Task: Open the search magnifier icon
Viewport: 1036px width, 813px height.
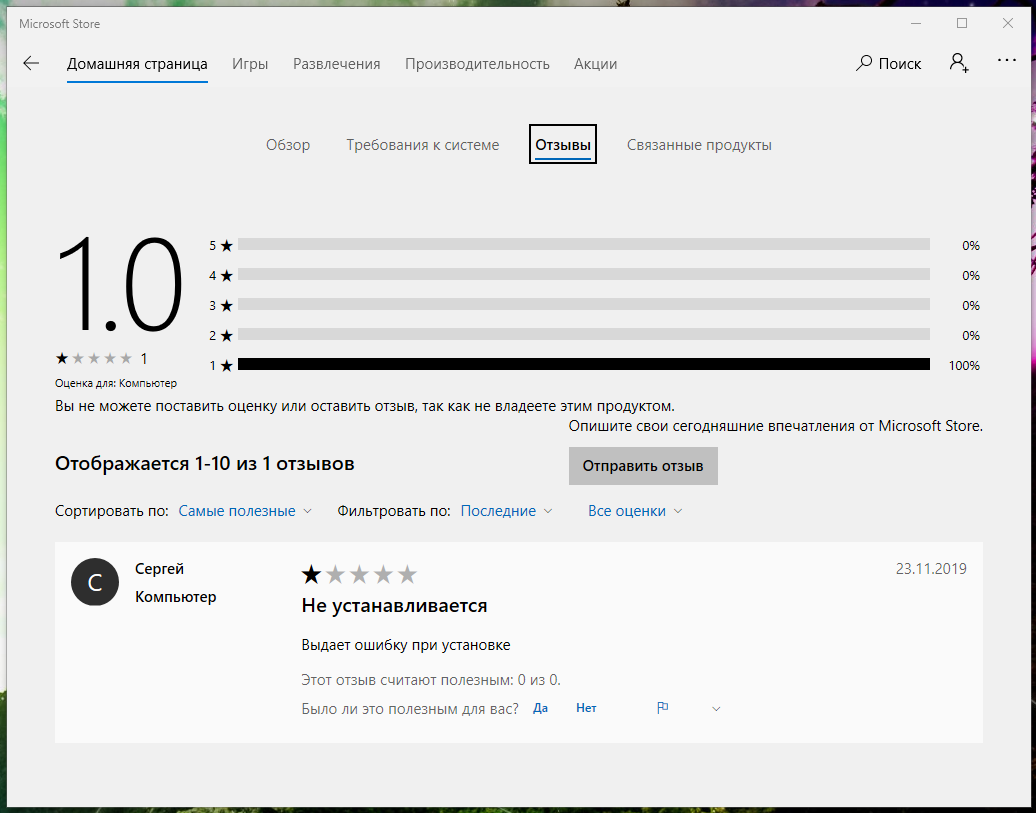Action: [x=864, y=63]
